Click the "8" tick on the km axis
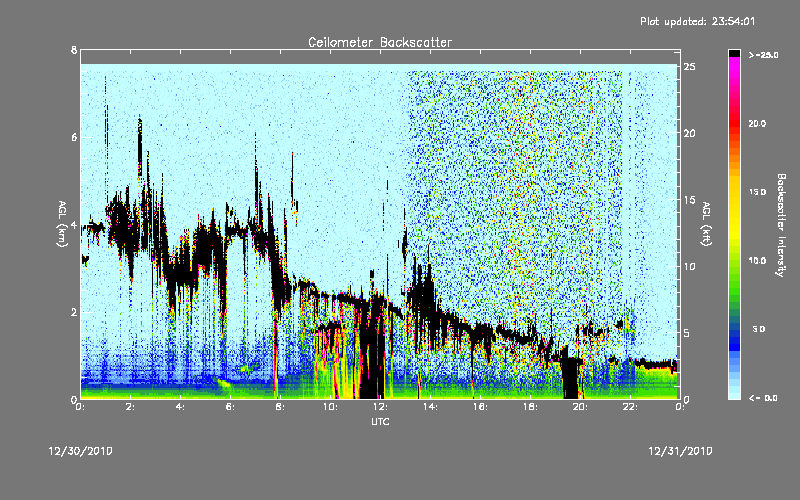The height and width of the screenshot is (500, 800). point(74,50)
